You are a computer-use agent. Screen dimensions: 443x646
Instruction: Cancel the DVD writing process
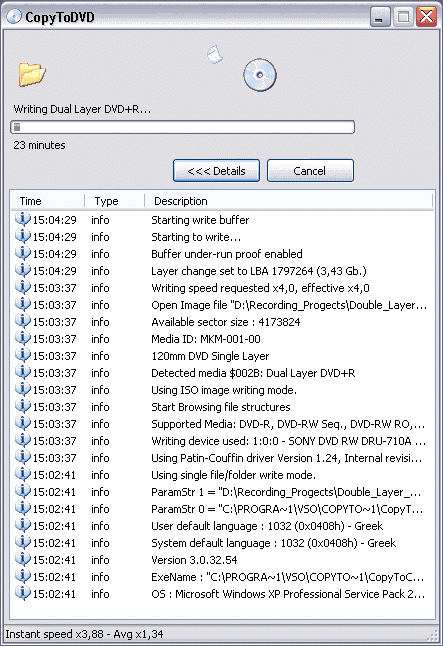click(310, 171)
